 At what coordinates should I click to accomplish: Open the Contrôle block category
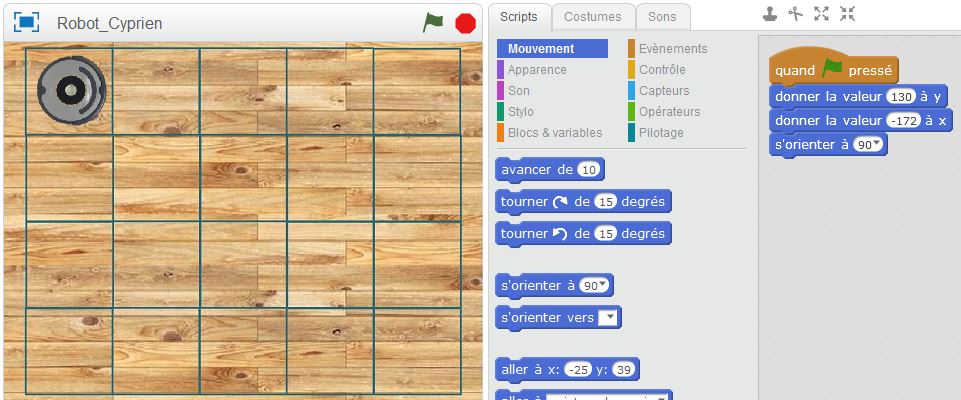662,70
